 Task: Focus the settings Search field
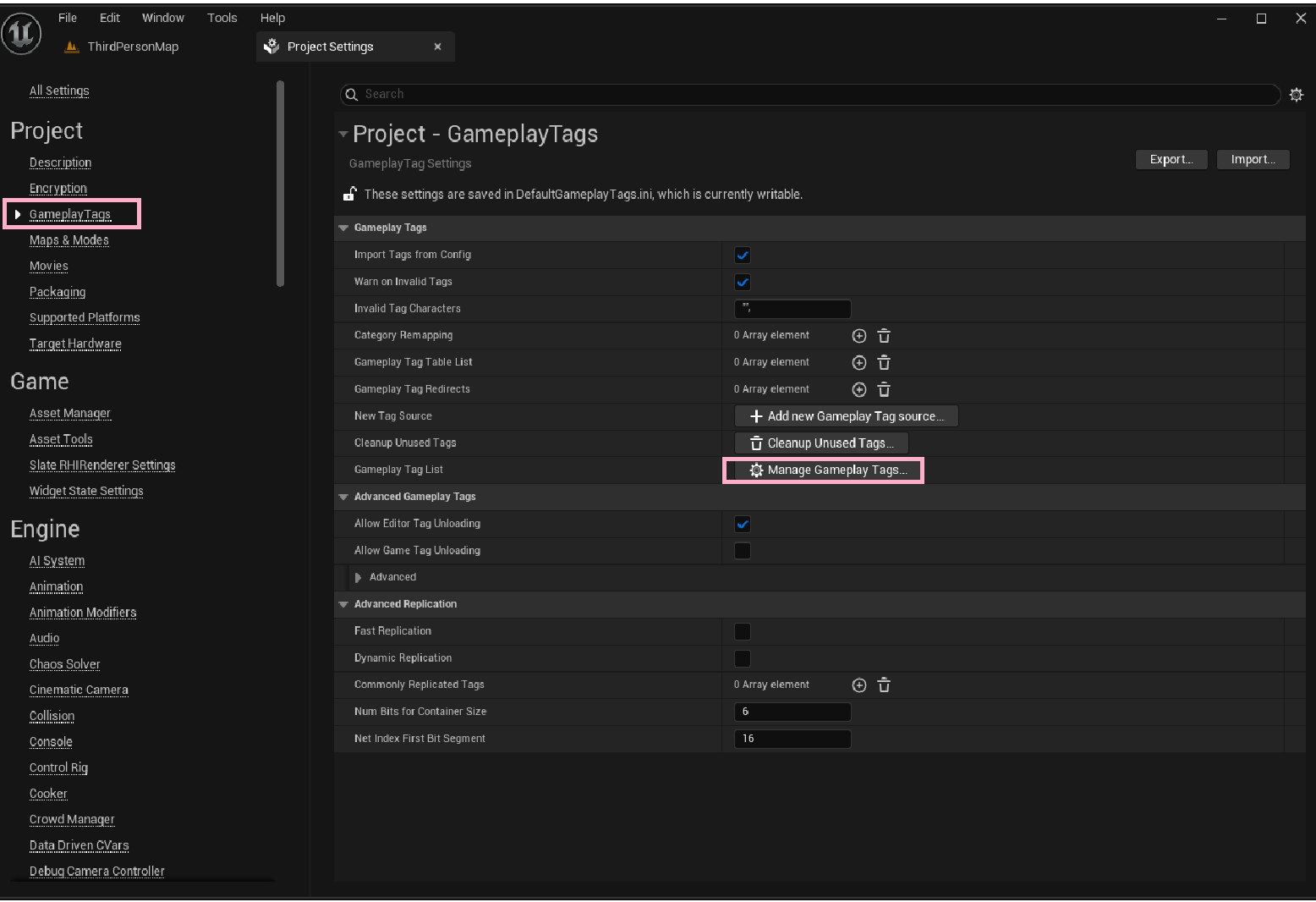coord(810,95)
